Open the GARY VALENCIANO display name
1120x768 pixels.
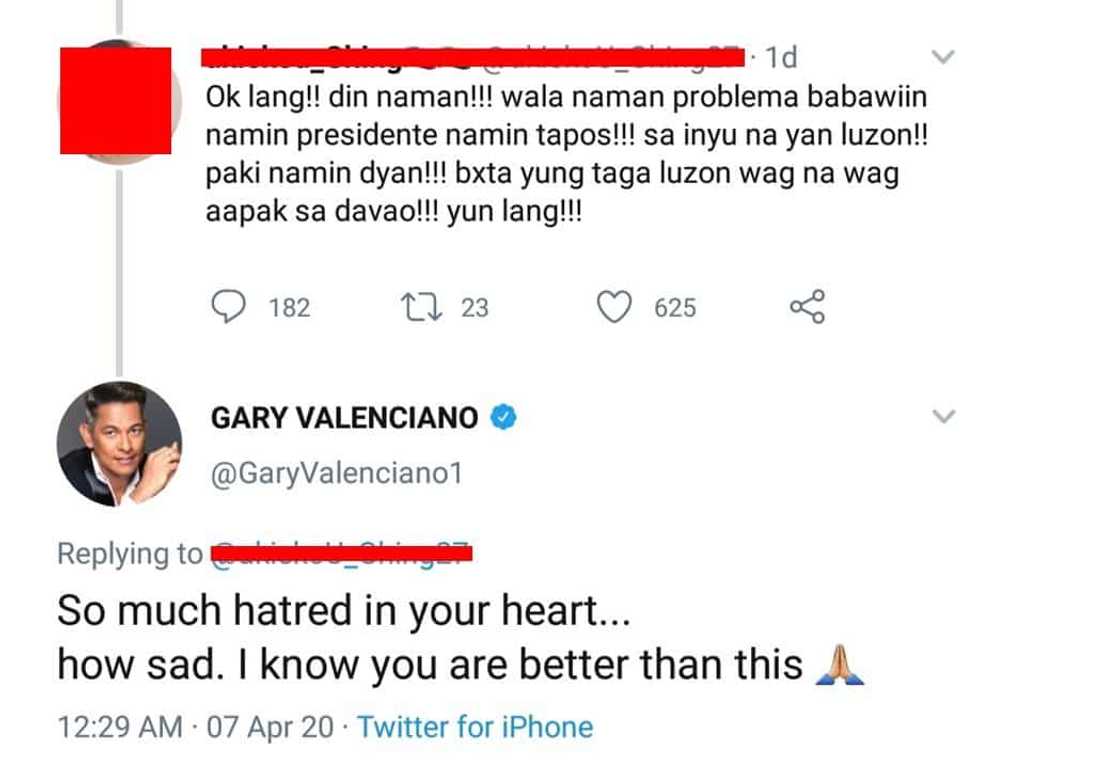(345, 417)
